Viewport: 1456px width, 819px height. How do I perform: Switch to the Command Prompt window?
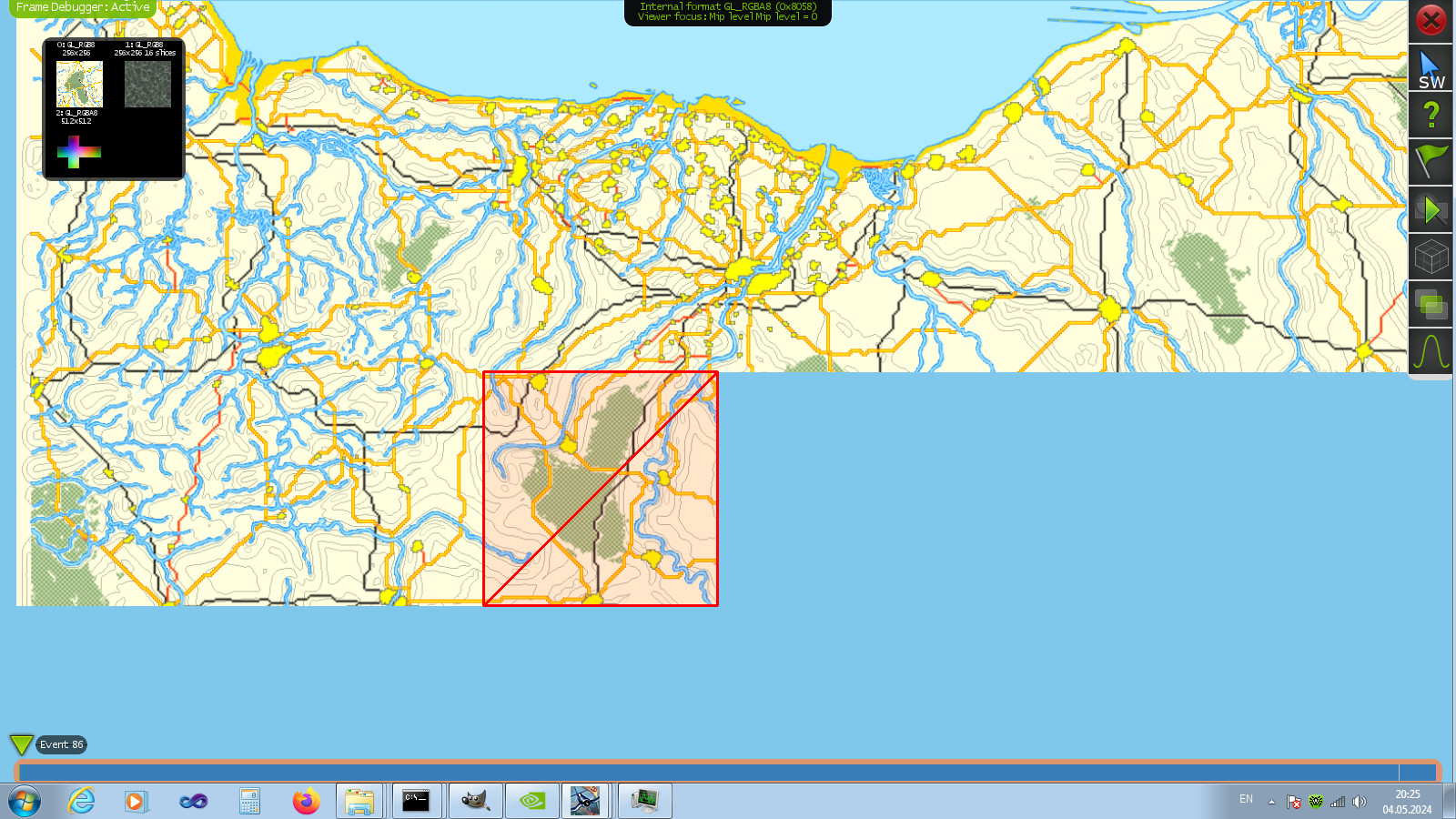[x=417, y=801]
